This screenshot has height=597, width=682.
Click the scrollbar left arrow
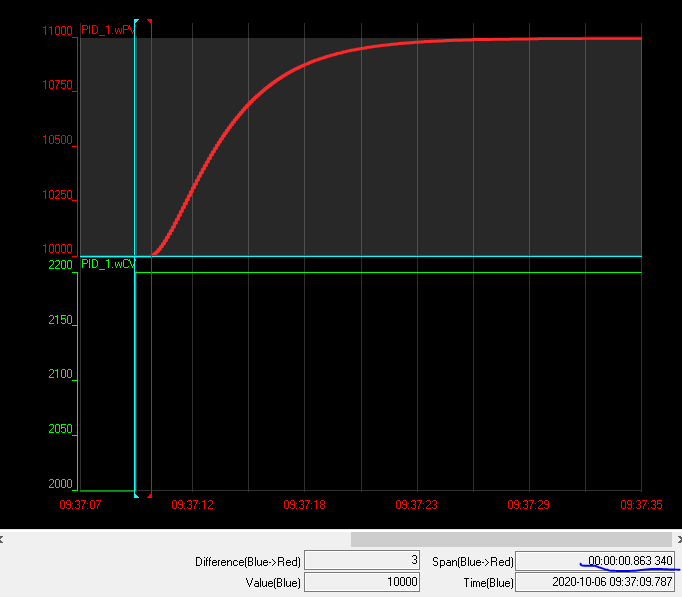click(x=2, y=540)
